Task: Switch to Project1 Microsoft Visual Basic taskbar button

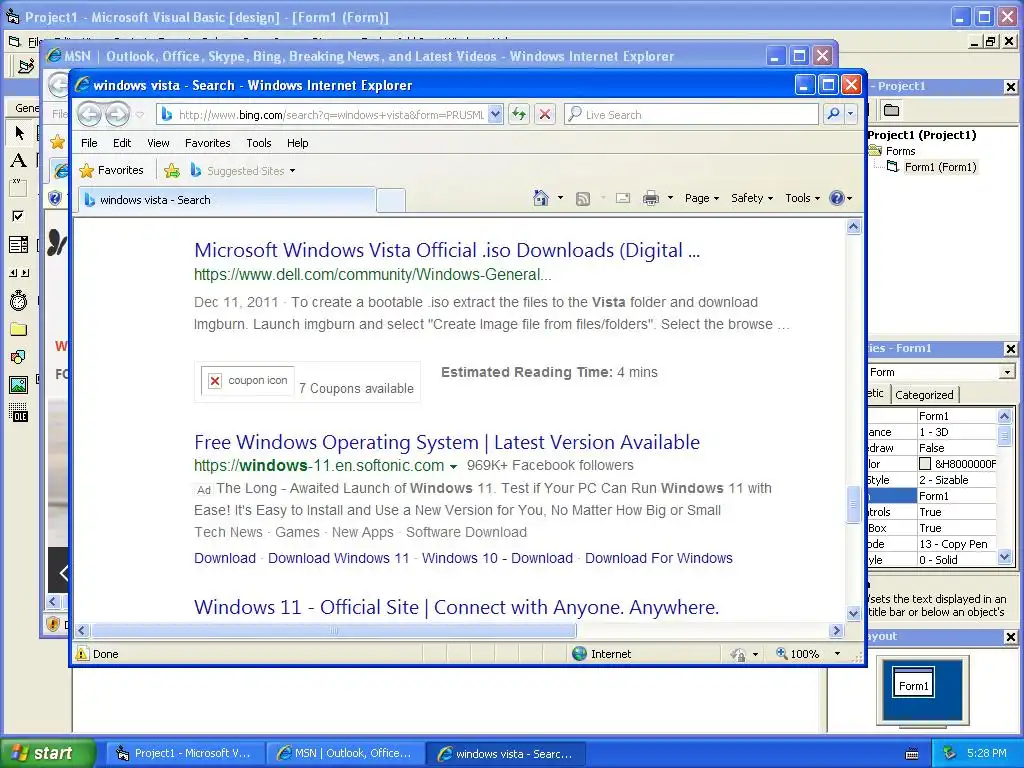Action: 185,753
